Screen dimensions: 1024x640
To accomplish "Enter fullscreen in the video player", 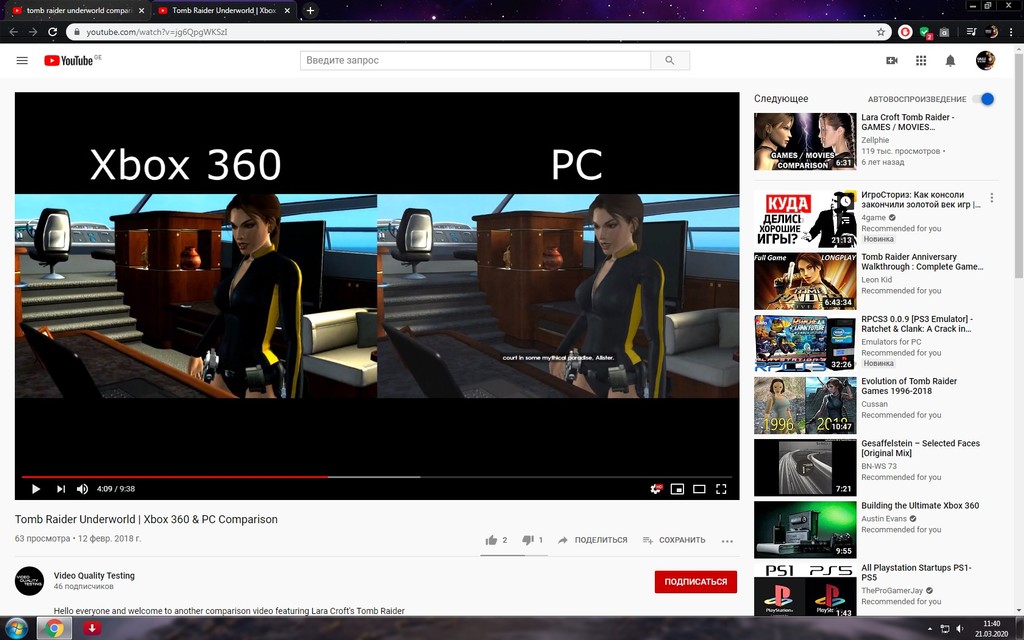I will [x=721, y=488].
